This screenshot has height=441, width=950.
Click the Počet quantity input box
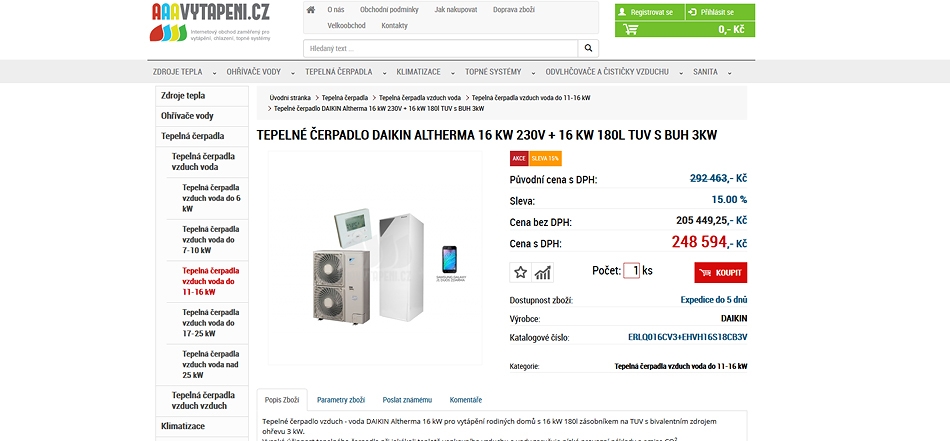pos(632,270)
